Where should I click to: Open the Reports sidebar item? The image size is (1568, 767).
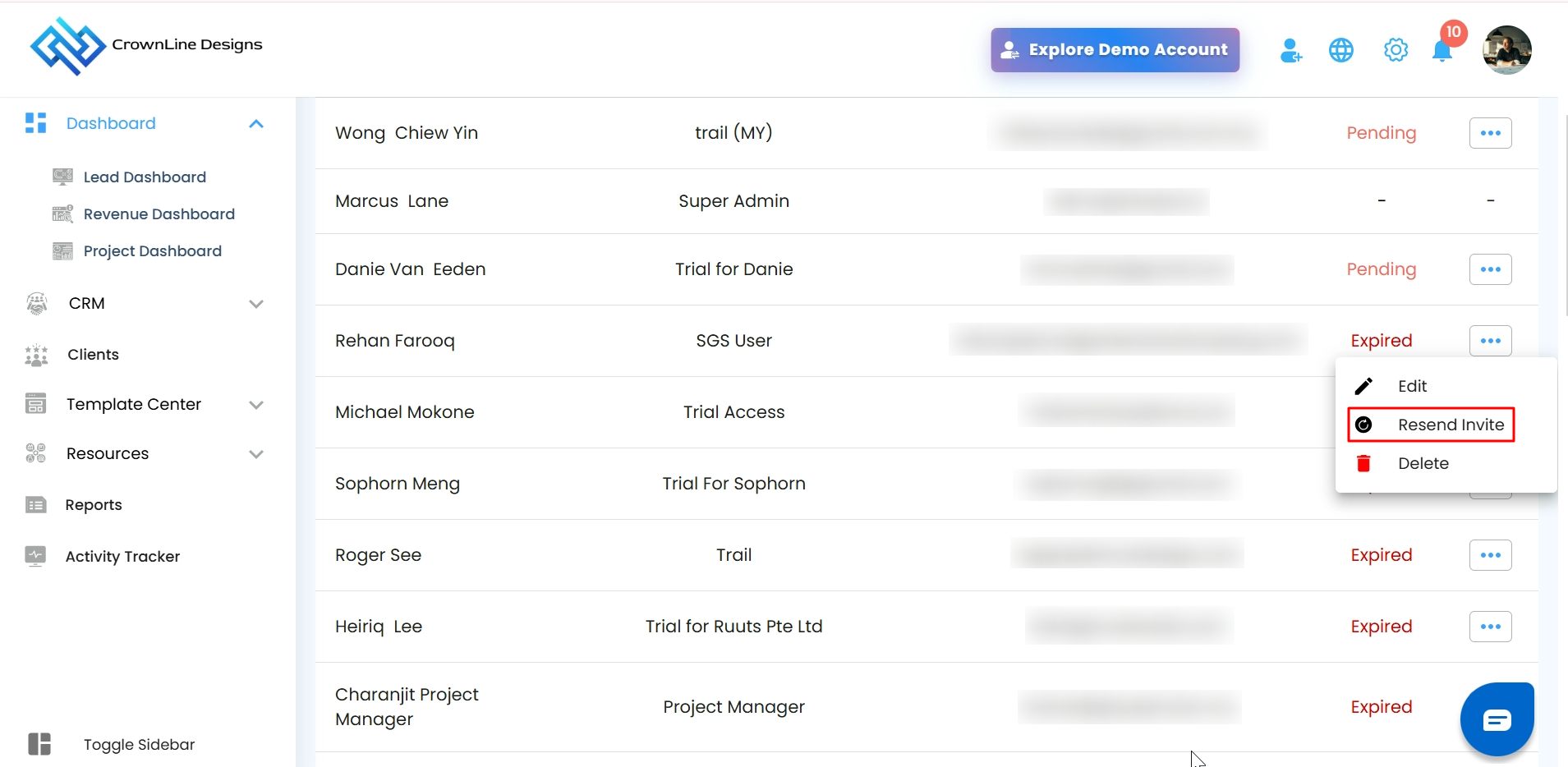click(x=94, y=504)
